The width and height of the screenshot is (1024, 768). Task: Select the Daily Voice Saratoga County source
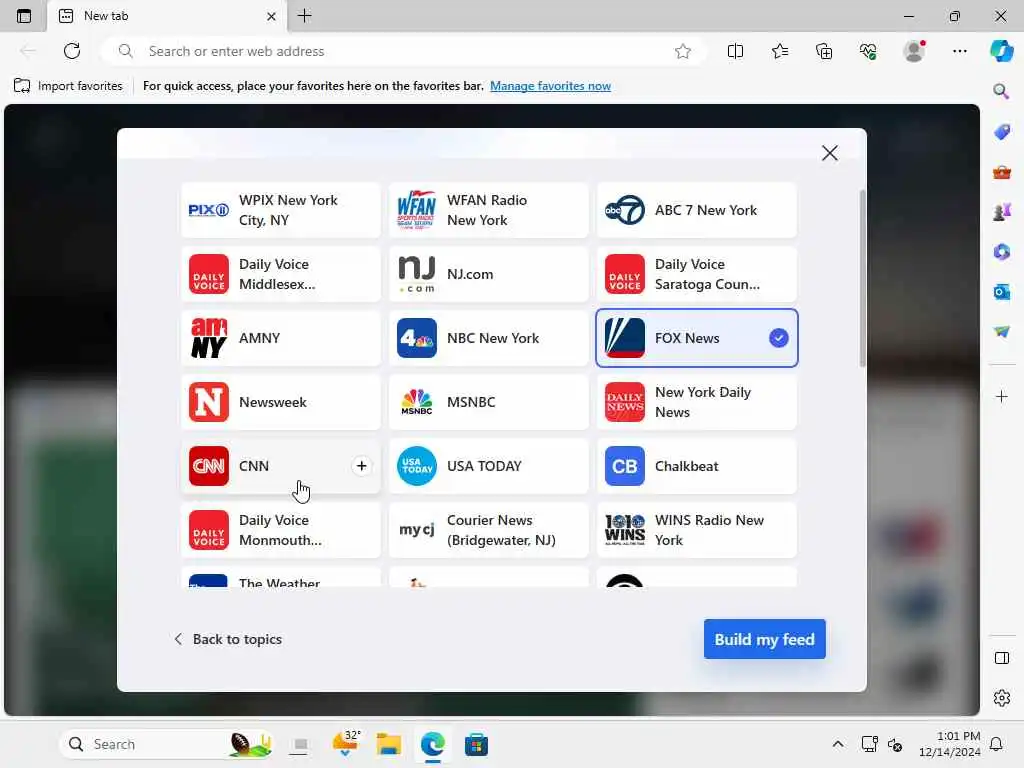(x=697, y=274)
